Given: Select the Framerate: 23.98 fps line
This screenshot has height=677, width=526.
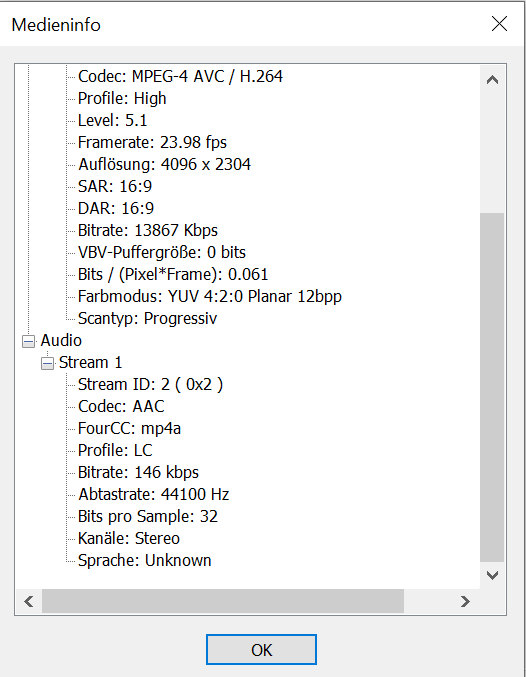Looking at the screenshot, I should click(x=152, y=142).
